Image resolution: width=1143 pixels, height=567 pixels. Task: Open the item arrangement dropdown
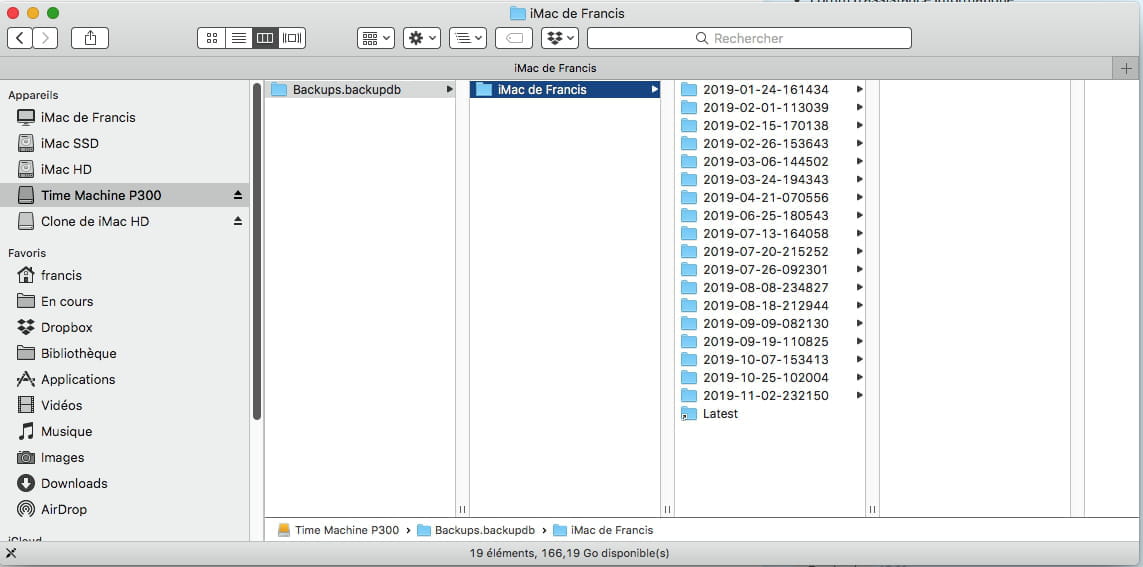pos(375,38)
